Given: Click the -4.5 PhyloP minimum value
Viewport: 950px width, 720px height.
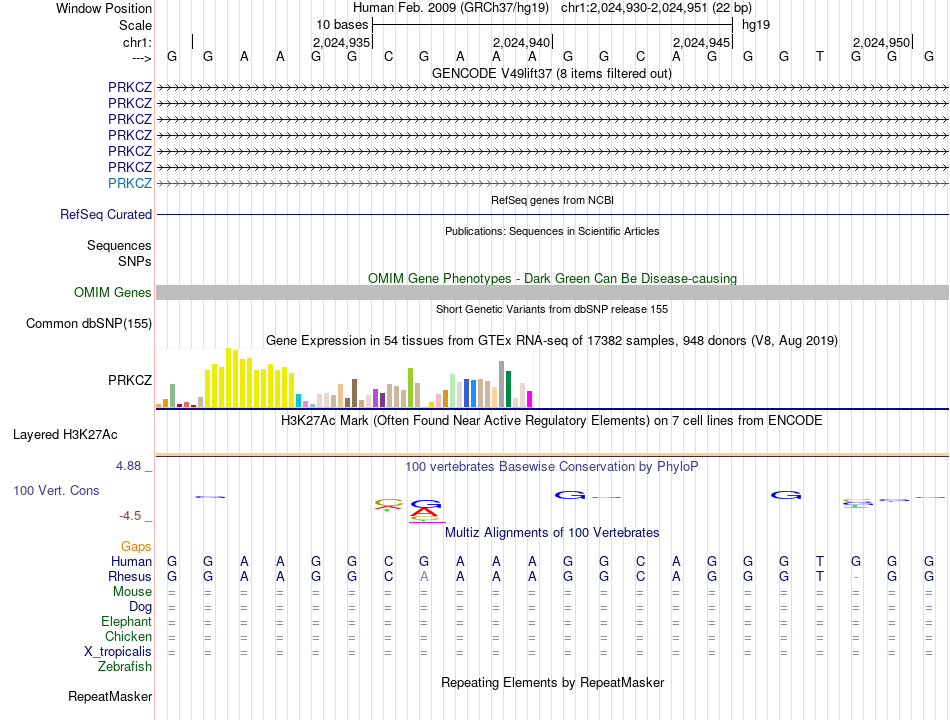Looking at the screenshot, I should click(x=130, y=516).
